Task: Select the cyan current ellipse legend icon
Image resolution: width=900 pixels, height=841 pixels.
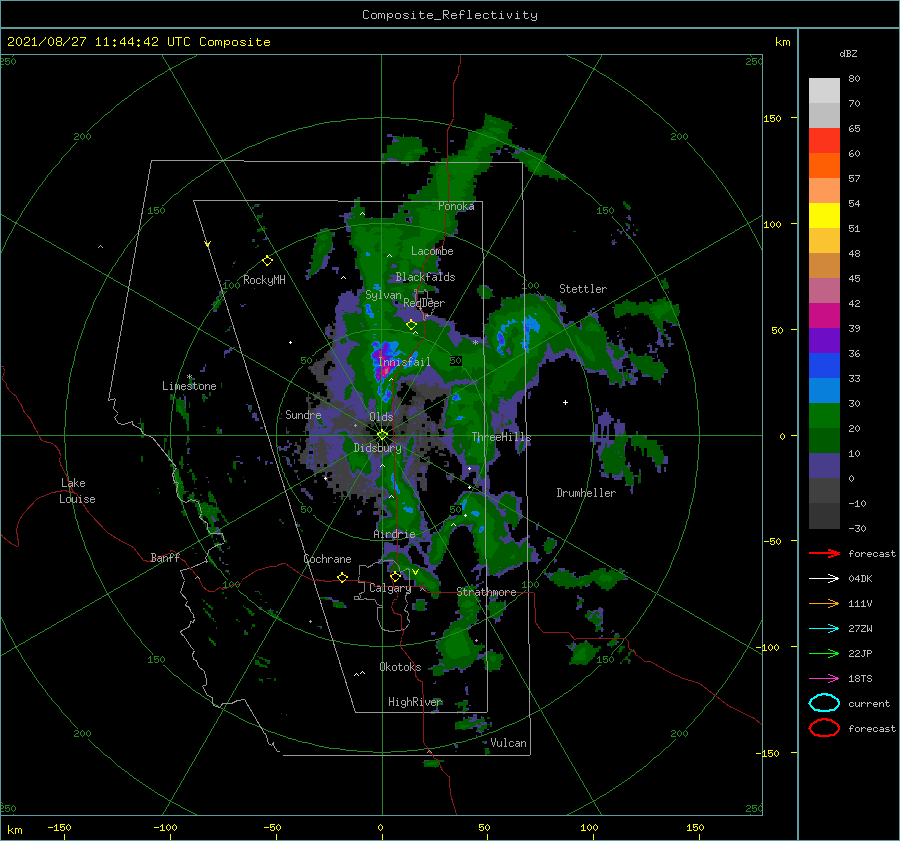Action: click(824, 703)
